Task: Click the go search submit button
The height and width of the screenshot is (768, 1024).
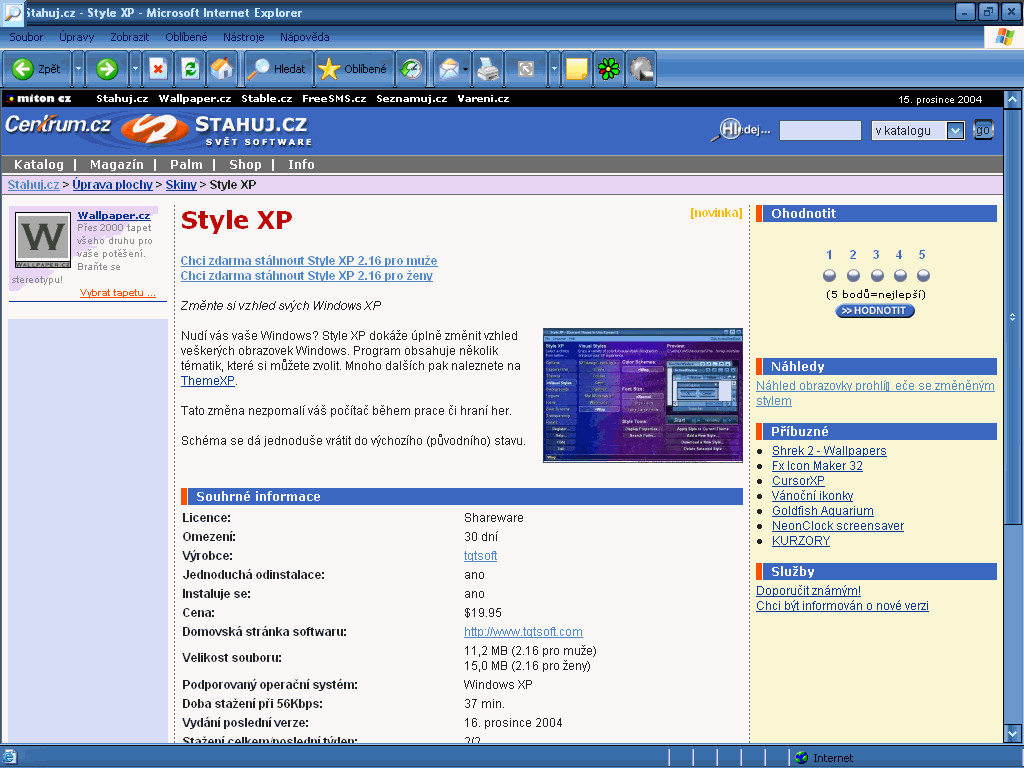Action: point(983,130)
